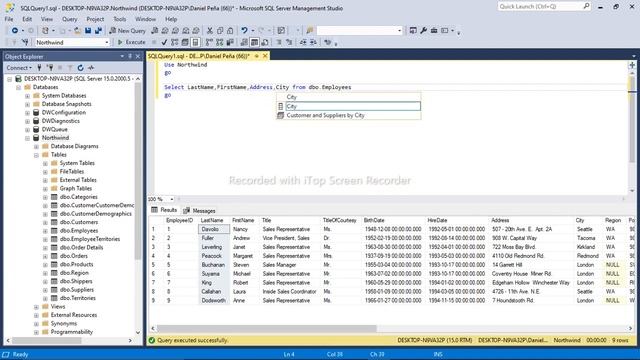Image resolution: width=640 pixels, height=360 pixels.
Task: Expand the dbo.Orders table node
Action: (x=45, y=256)
